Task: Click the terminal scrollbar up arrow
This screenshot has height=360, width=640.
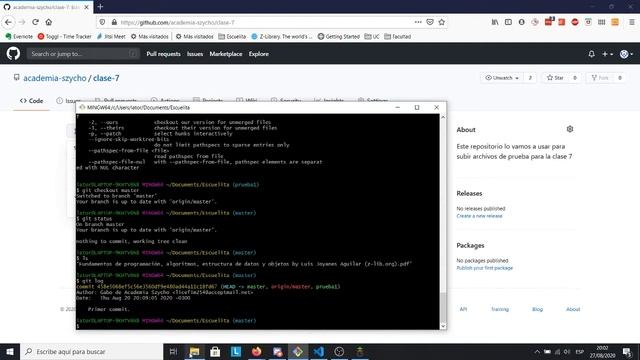Action: coord(443,117)
